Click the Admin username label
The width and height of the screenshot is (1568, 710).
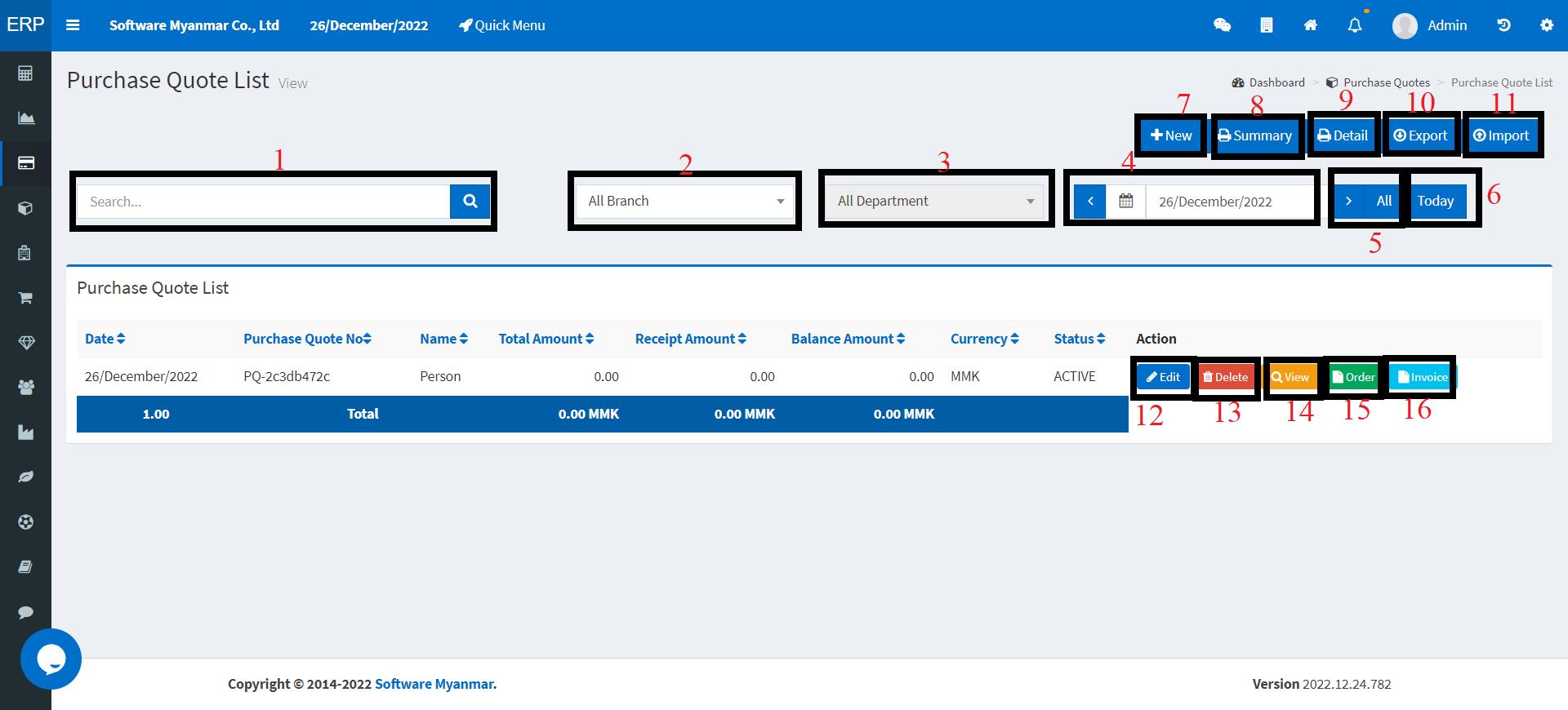pos(1447,25)
